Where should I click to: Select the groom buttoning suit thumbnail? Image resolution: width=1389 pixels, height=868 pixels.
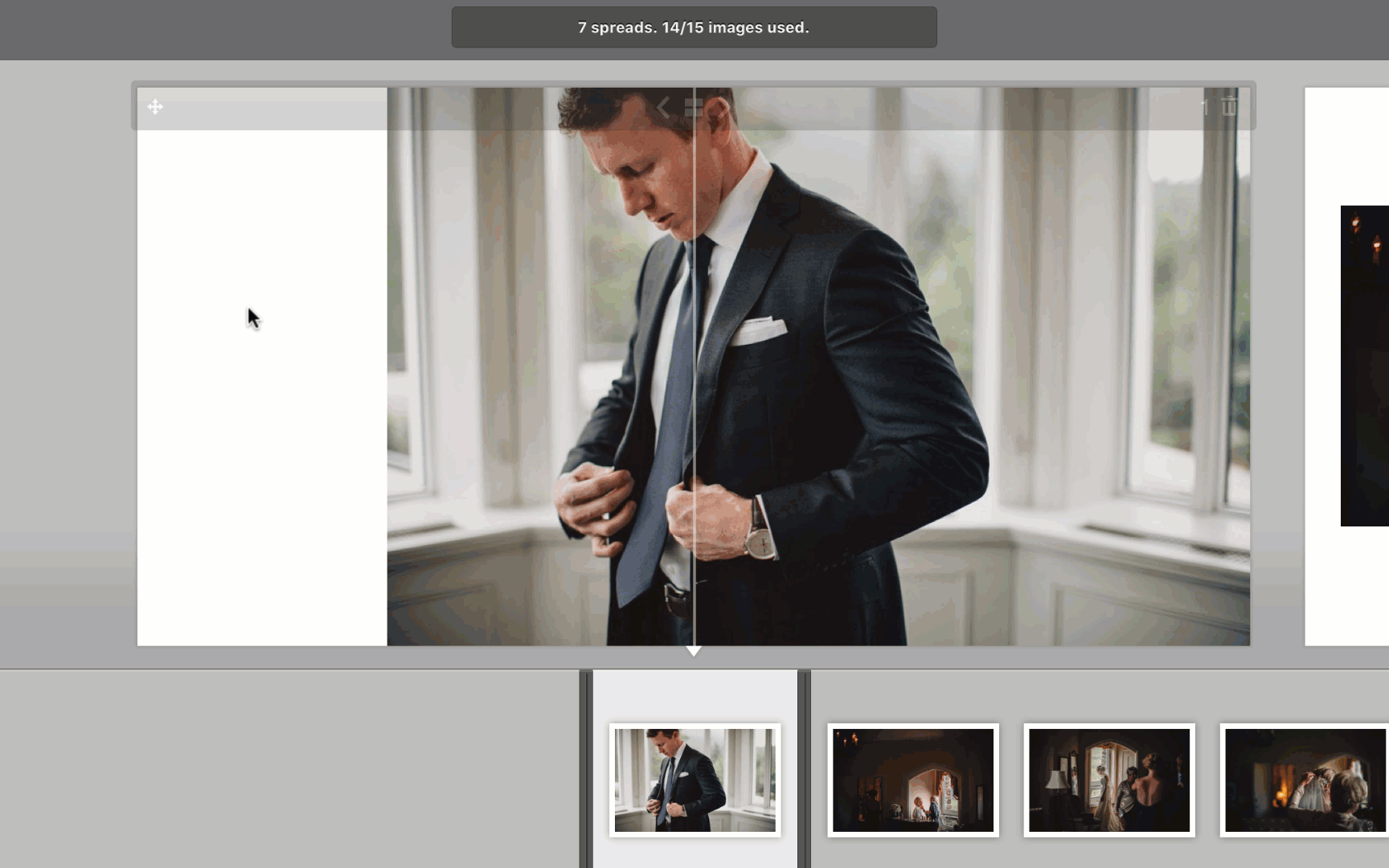tap(694, 780)
